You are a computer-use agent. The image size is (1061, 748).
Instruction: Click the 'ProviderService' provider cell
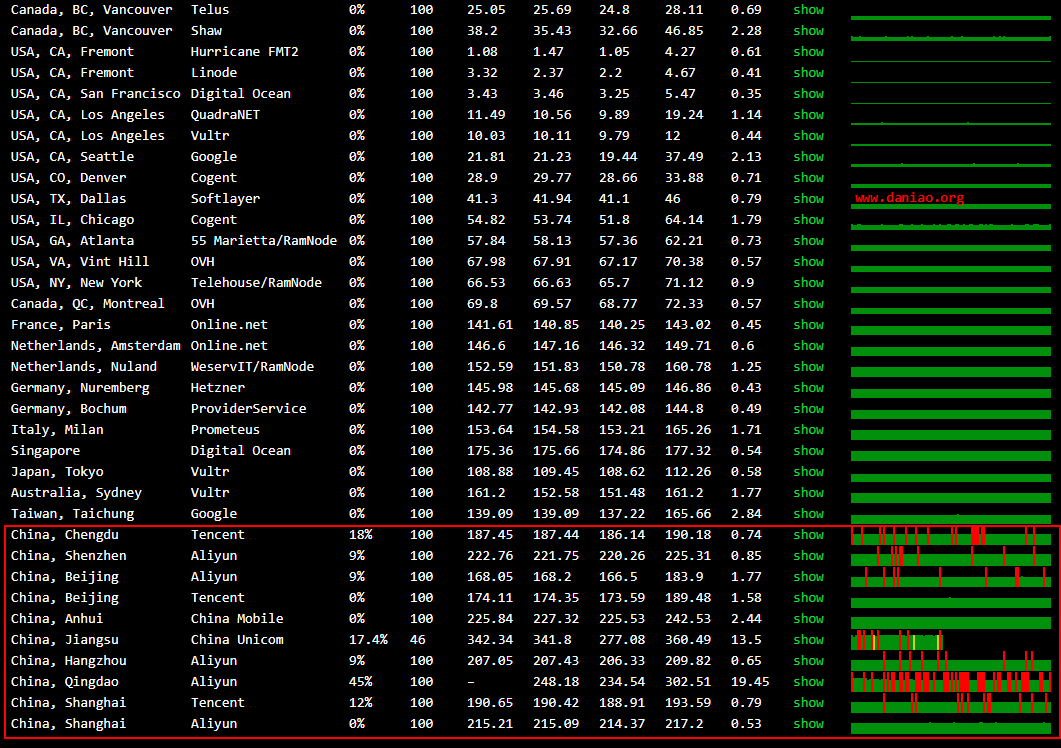point(248,409)
